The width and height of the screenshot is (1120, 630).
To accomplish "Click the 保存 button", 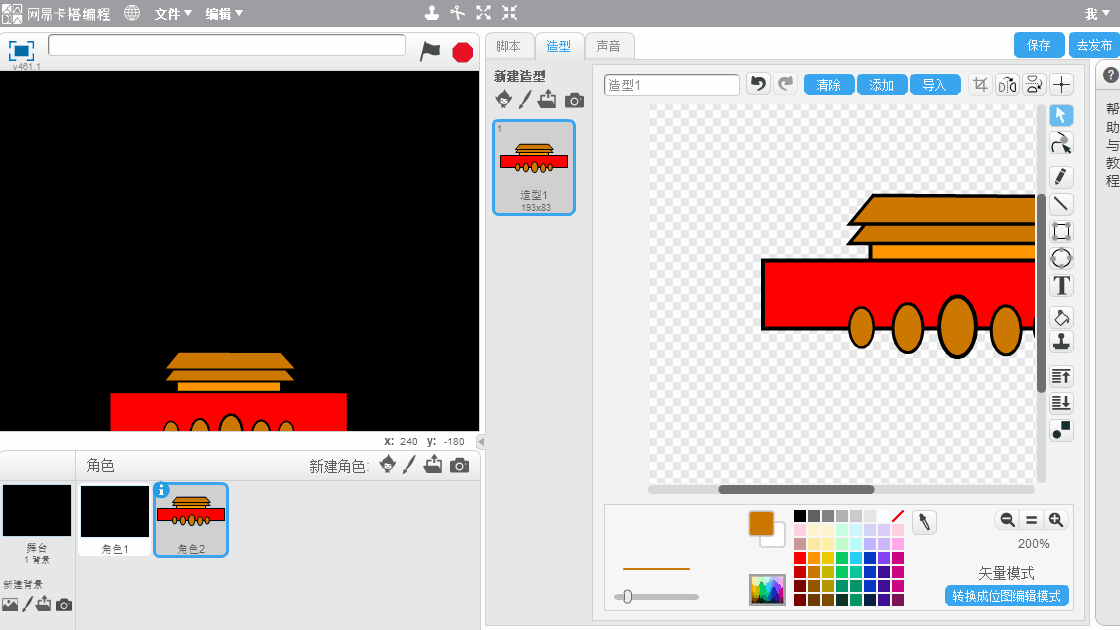I will point(1039,45).
